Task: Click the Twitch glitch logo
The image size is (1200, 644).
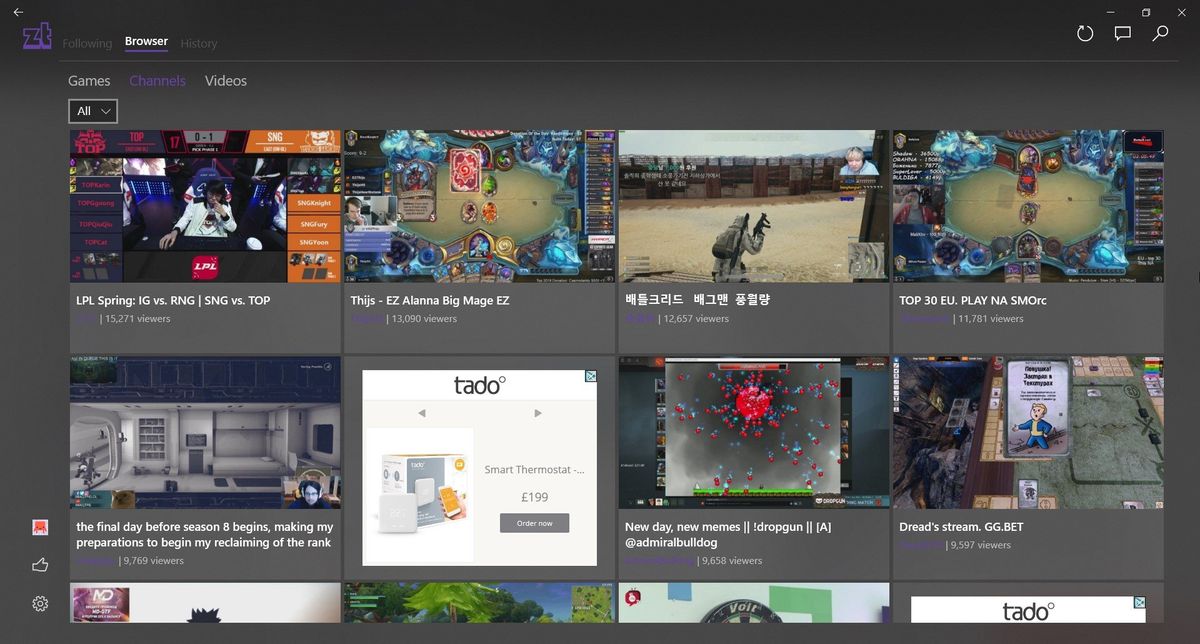Action: 36,34
